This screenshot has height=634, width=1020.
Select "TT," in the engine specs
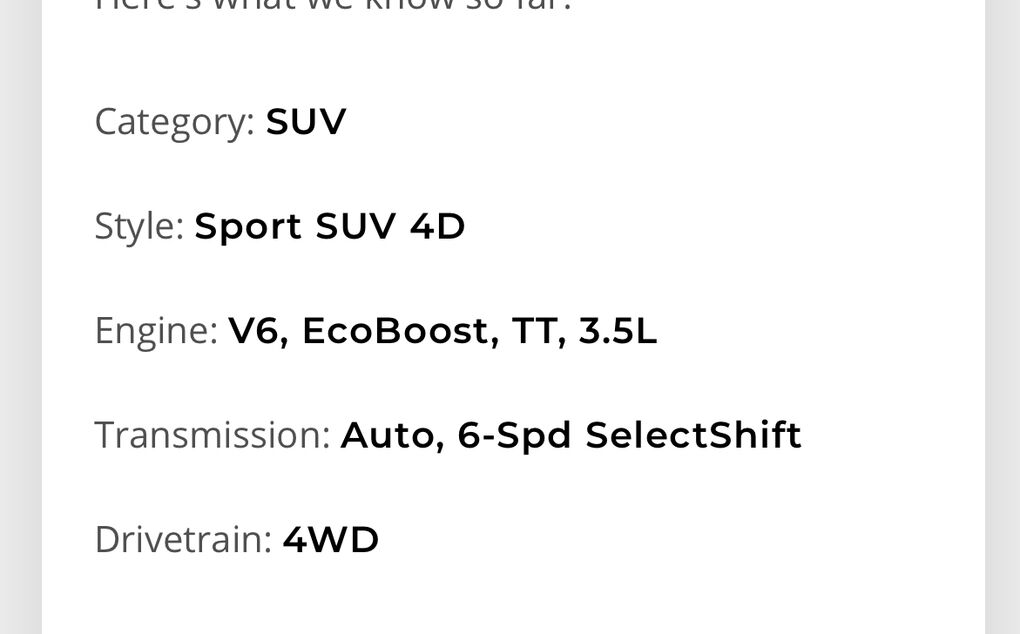pos(539,331)
